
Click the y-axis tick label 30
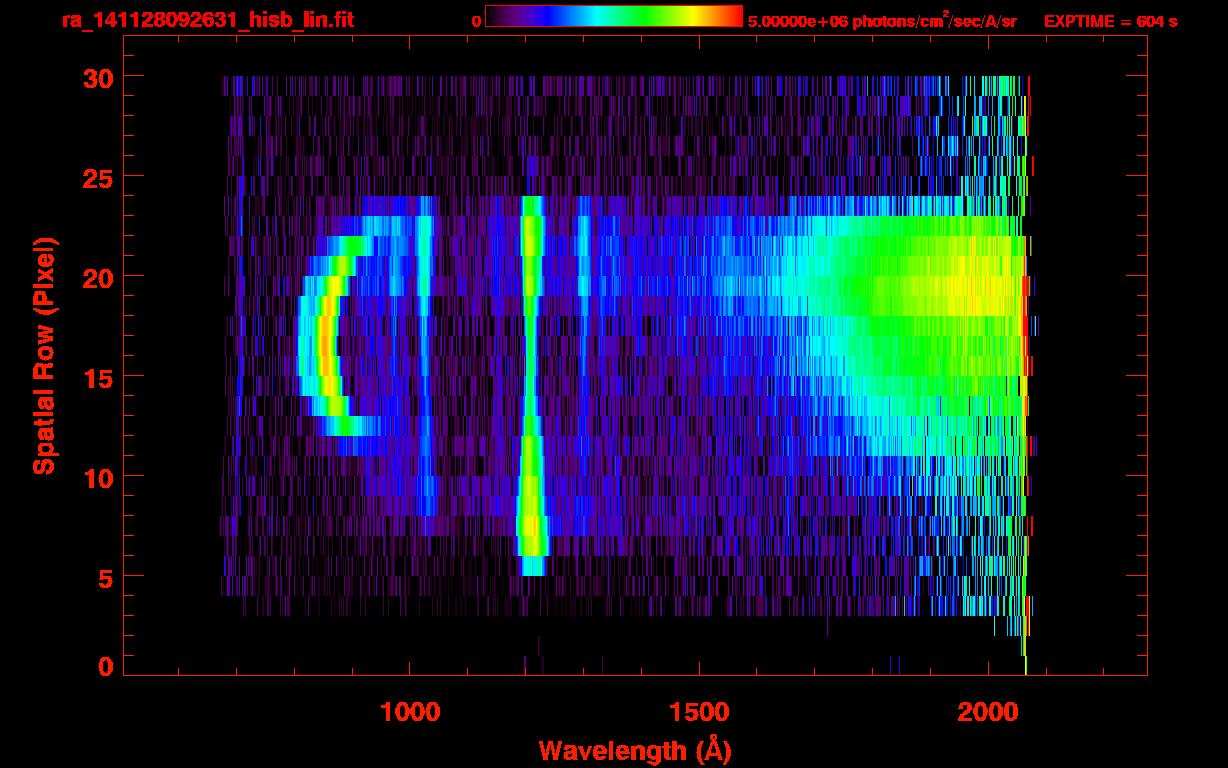tap(98, 77)
